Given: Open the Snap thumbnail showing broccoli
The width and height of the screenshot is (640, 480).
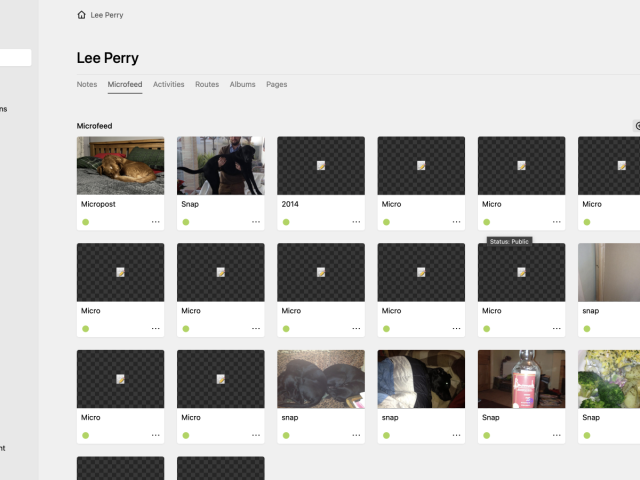Looking at the screenshot, I should [x=609, y=379].
